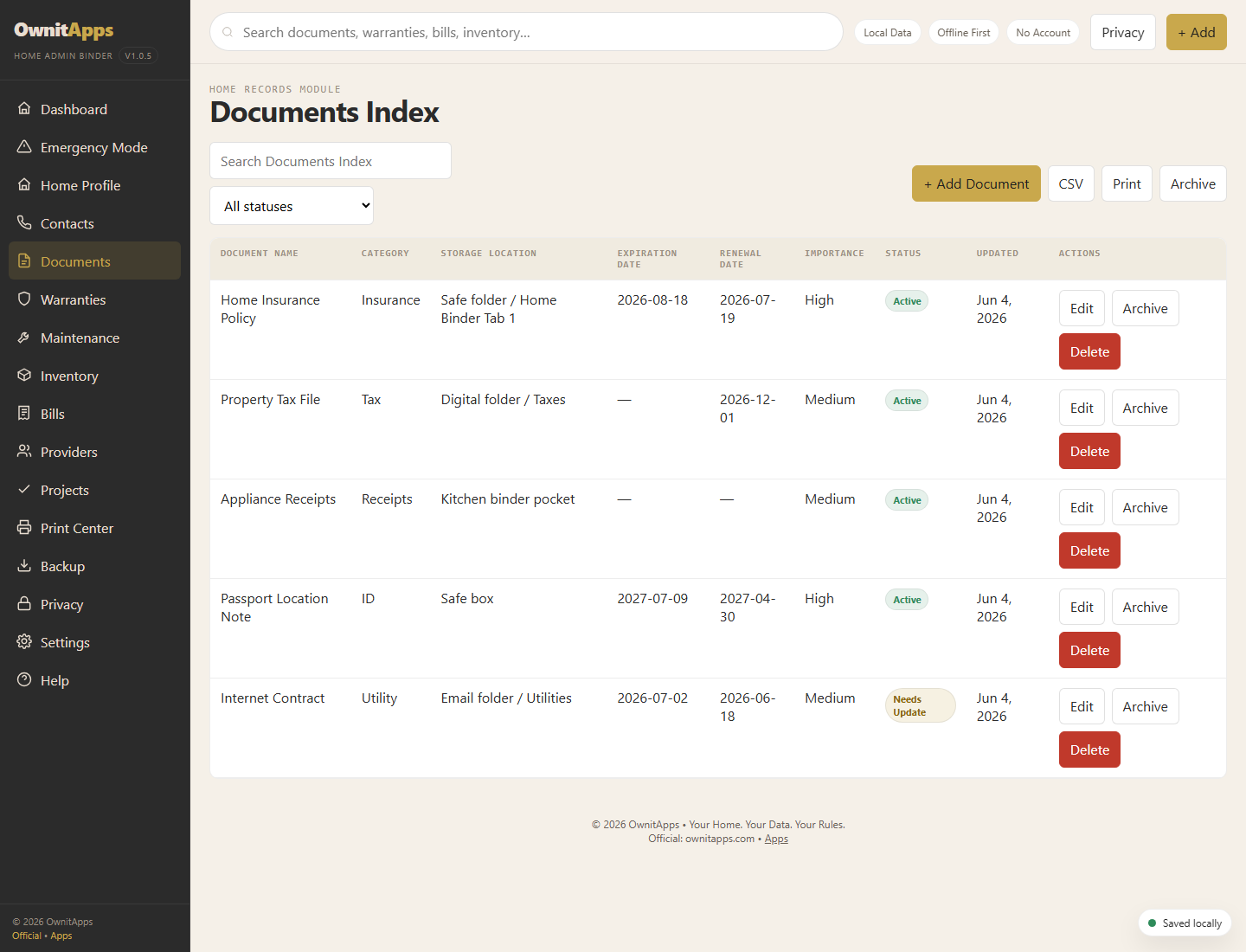
Task: Click the Print Center printer icon
Action: pos(24,528)
